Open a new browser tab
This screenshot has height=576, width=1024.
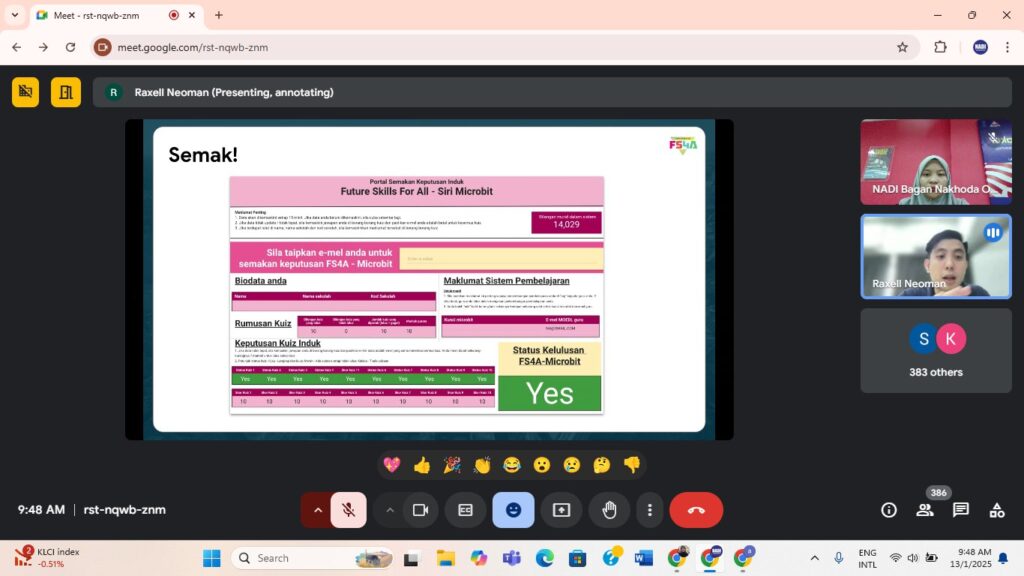coord(219,15)
